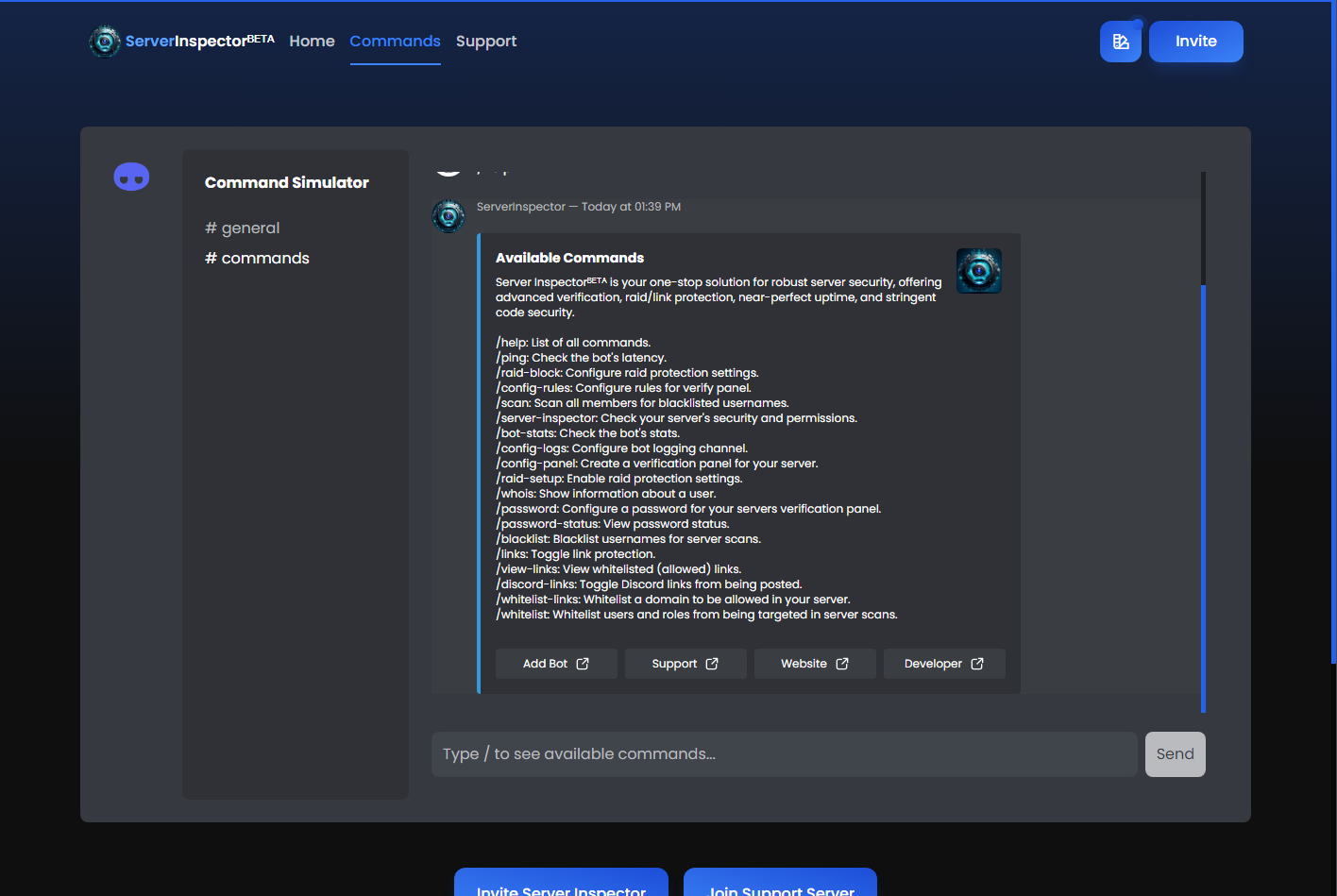Open the # commands channel
1337x896 pixels.
coord(257,258)
